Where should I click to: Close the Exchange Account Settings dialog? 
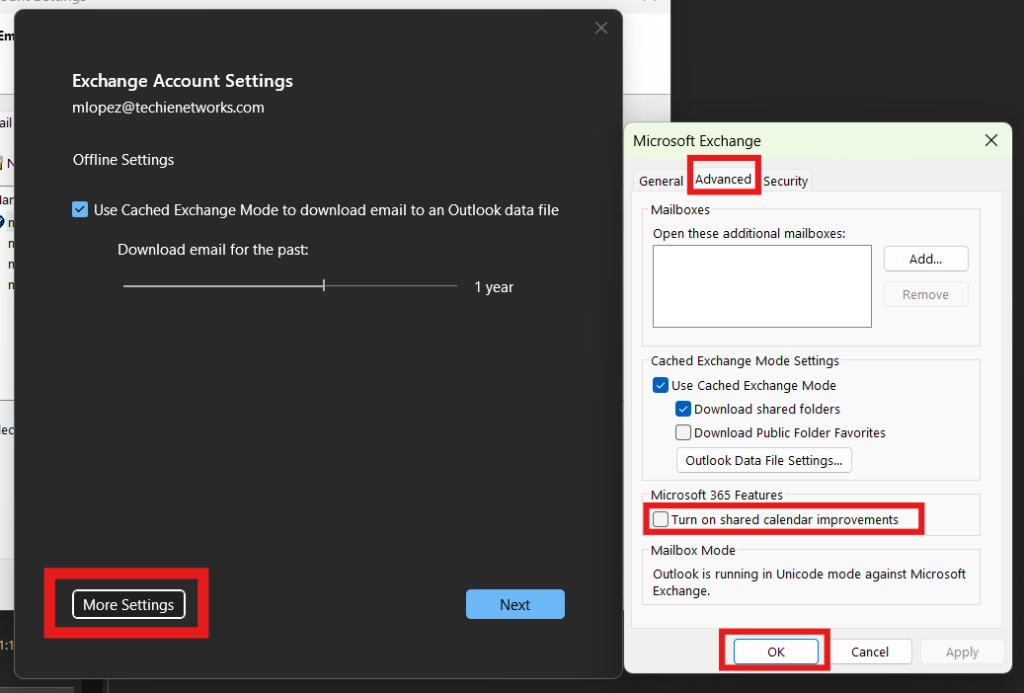tap(601, 28)
